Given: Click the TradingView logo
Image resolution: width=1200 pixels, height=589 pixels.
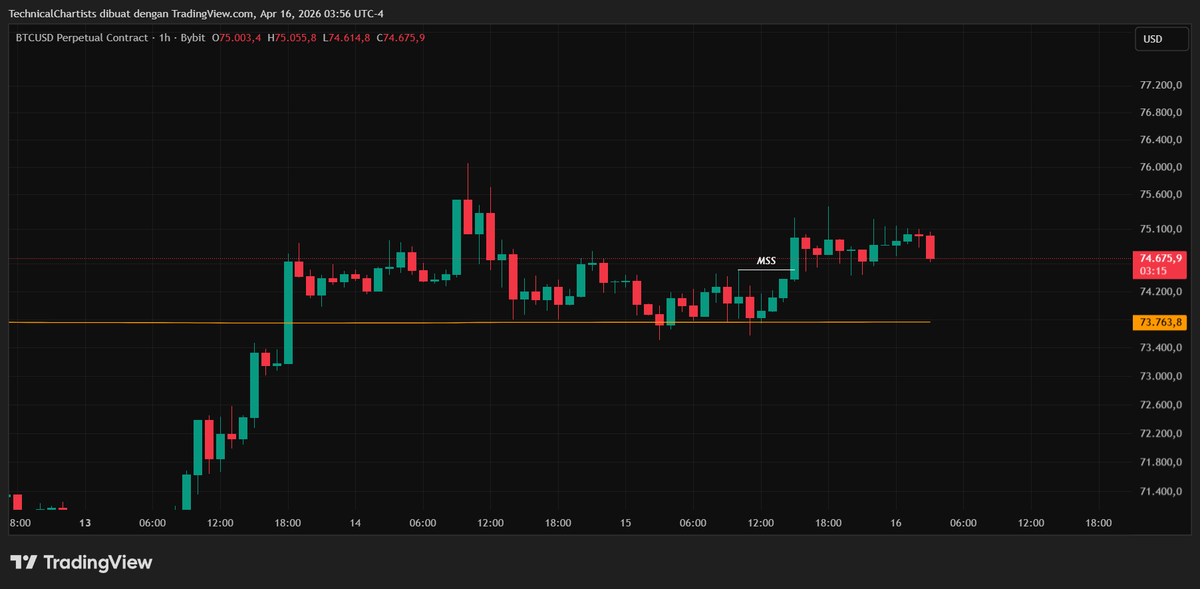Looking at the screenshot, I should pyautogui.click(x=81, y=563).
